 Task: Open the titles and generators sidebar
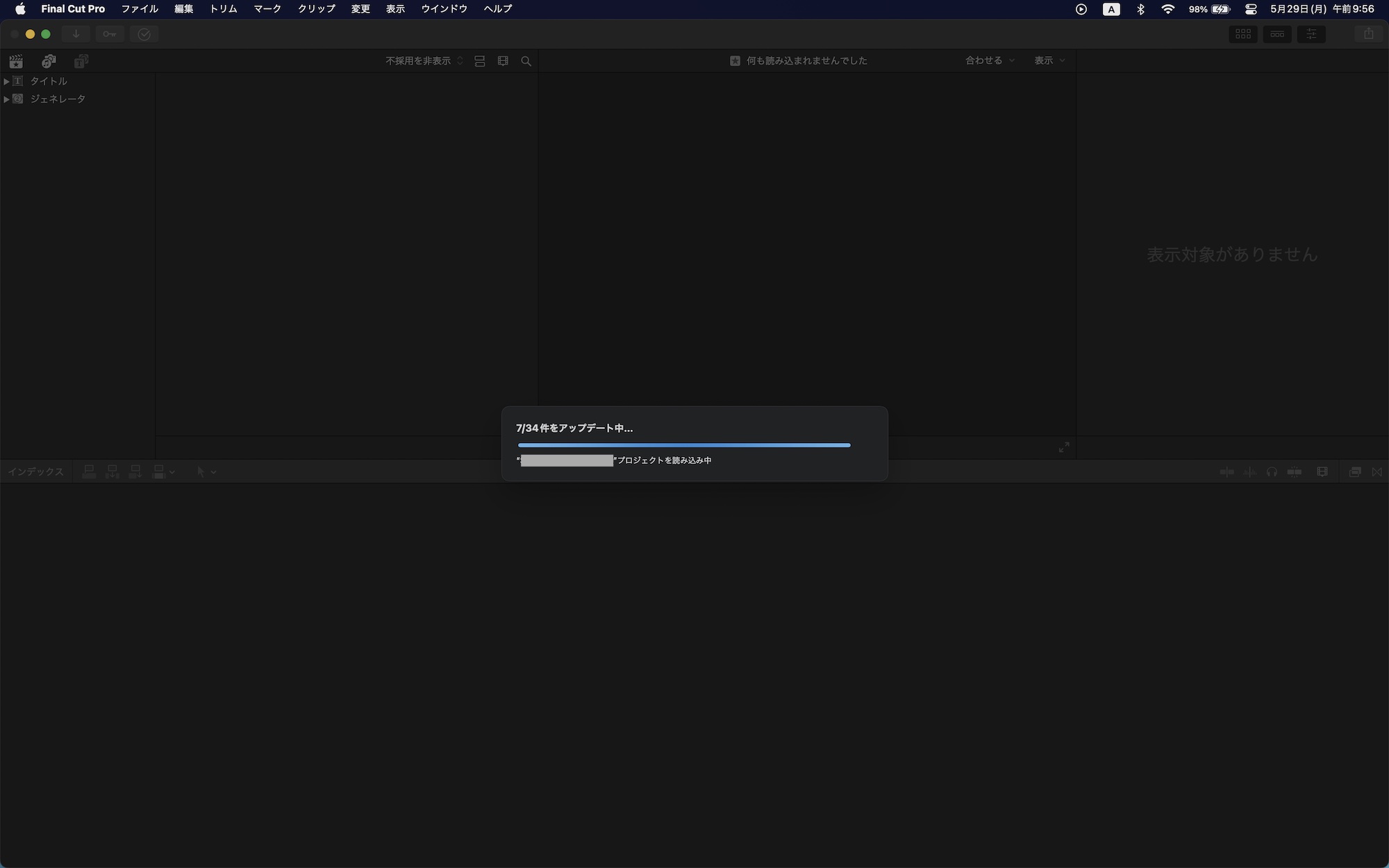[81, 61]
